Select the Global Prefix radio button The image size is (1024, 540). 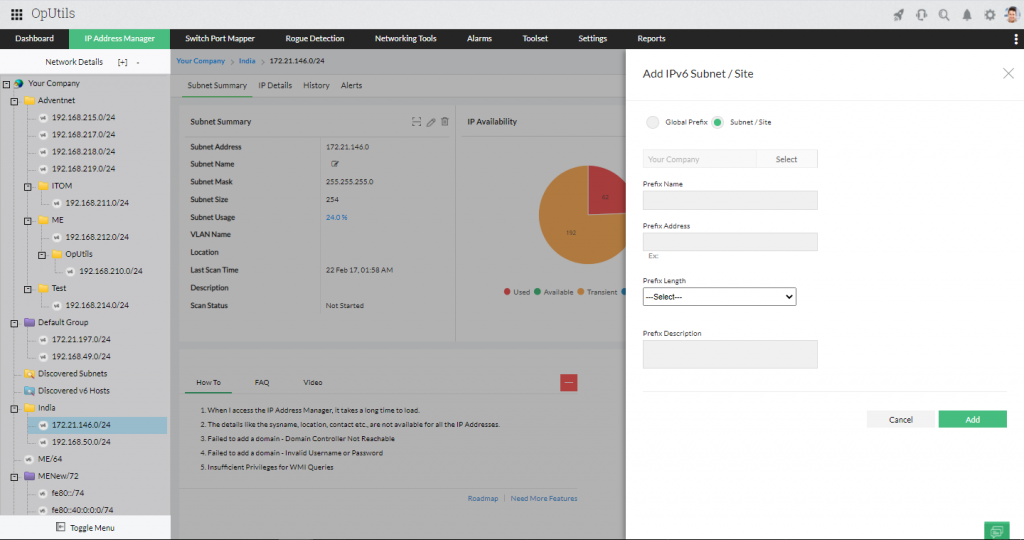(653, 122)
